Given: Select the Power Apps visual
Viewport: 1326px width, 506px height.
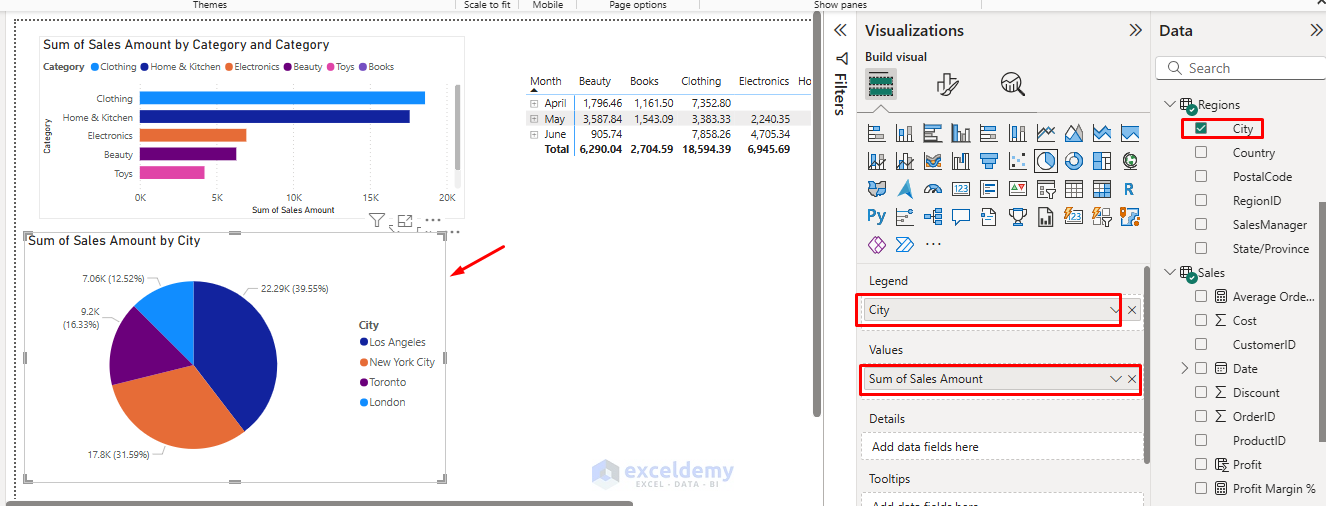Looking at the screenshot, I should point(877,244).
